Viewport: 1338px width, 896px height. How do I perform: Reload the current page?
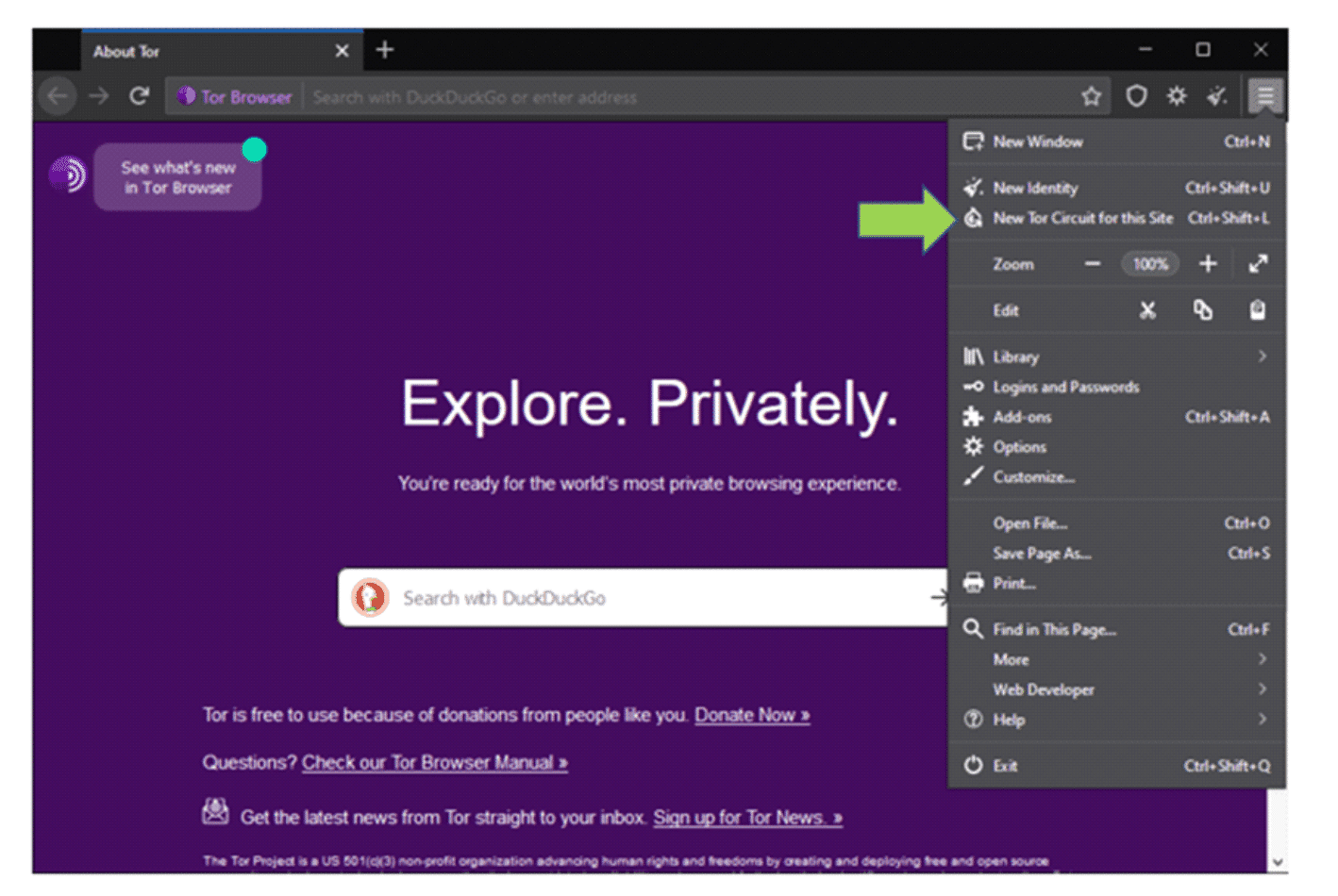pyautogui.click(x=140, y=96)
